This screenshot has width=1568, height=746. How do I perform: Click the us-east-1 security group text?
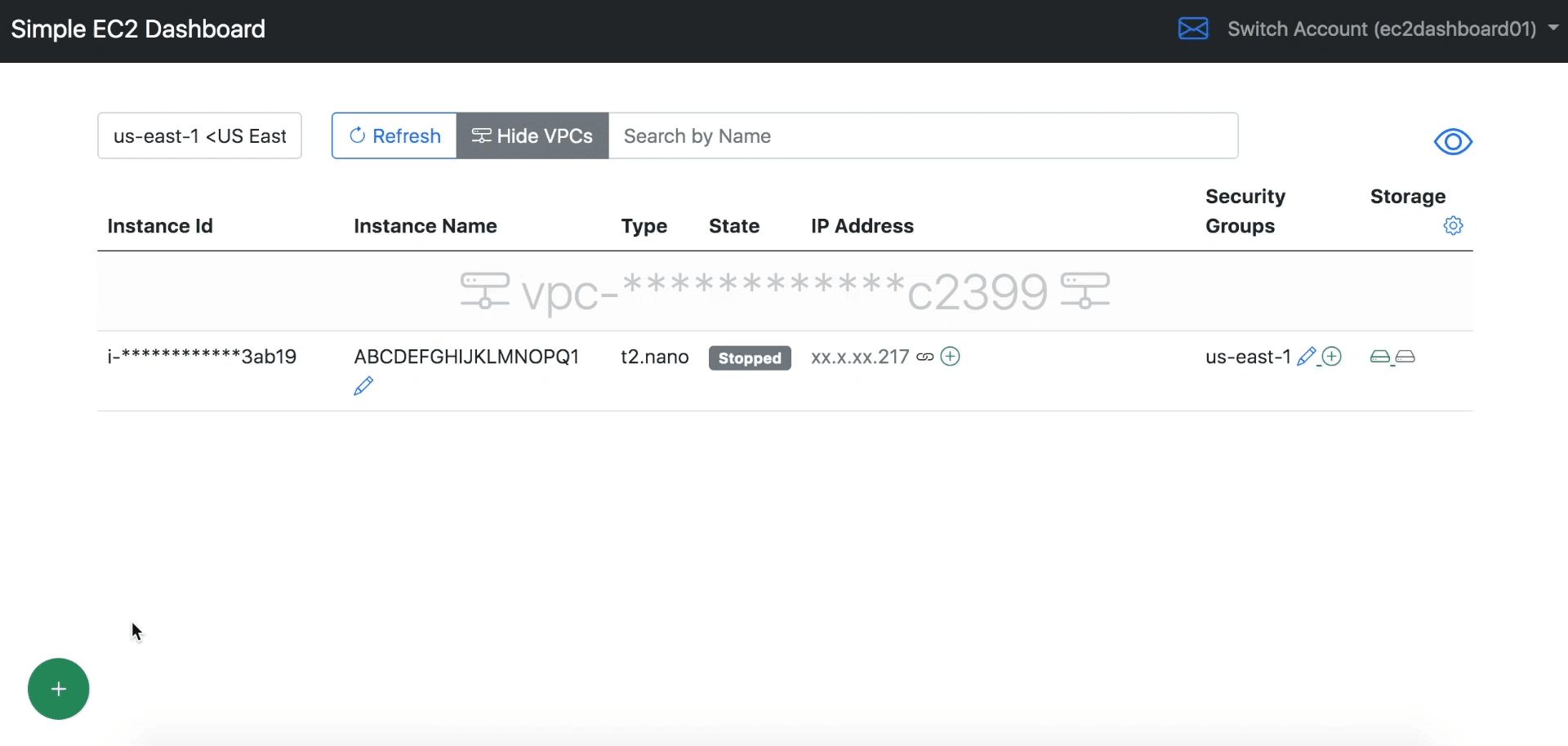pyautogui.click(x=1248, y=357)
